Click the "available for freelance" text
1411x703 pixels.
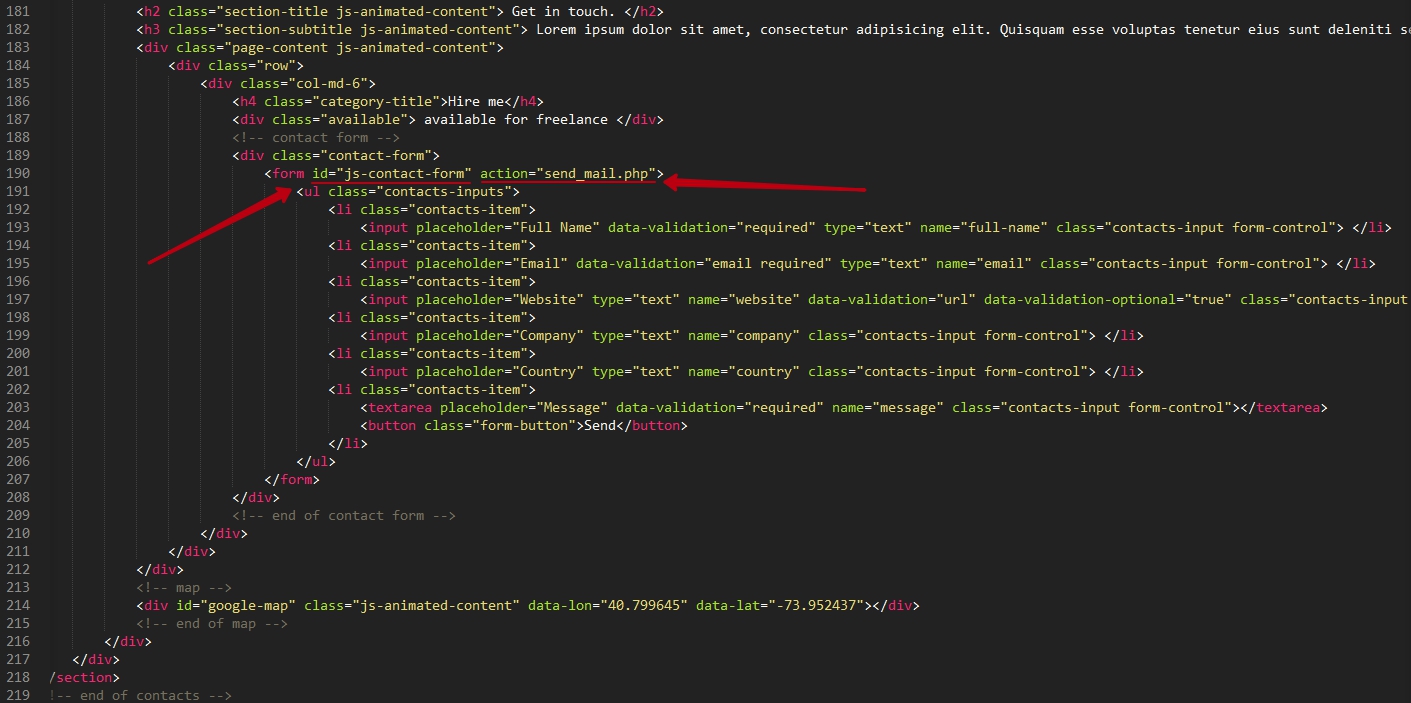pyautogui.click(x=516, y=119)
